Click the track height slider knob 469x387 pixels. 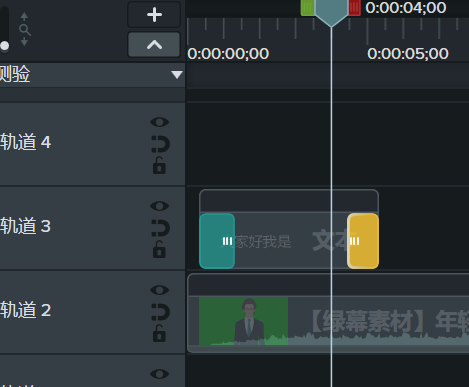click(x=5, y=46)
